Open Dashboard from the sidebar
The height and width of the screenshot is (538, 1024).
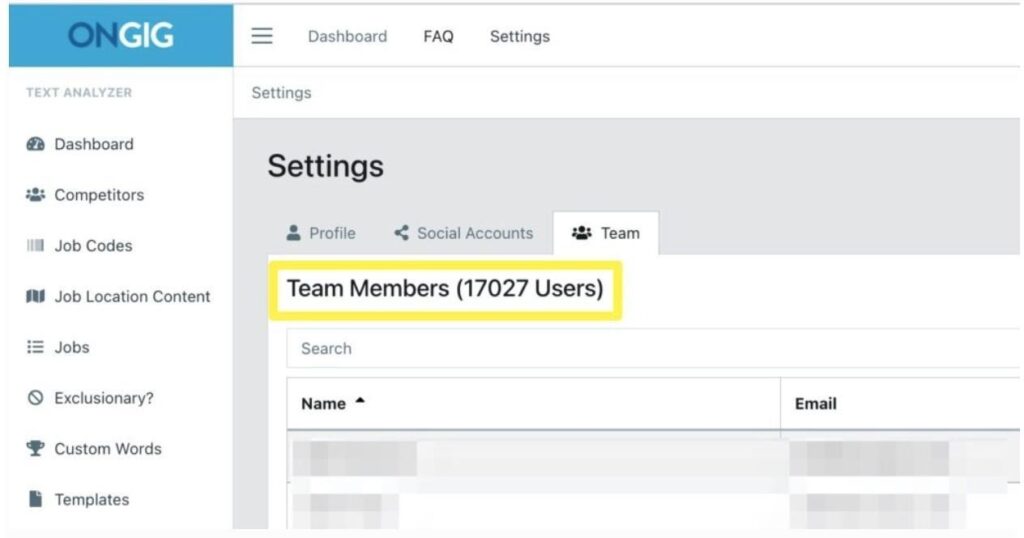pyautogui.click(x=93, y=144)
